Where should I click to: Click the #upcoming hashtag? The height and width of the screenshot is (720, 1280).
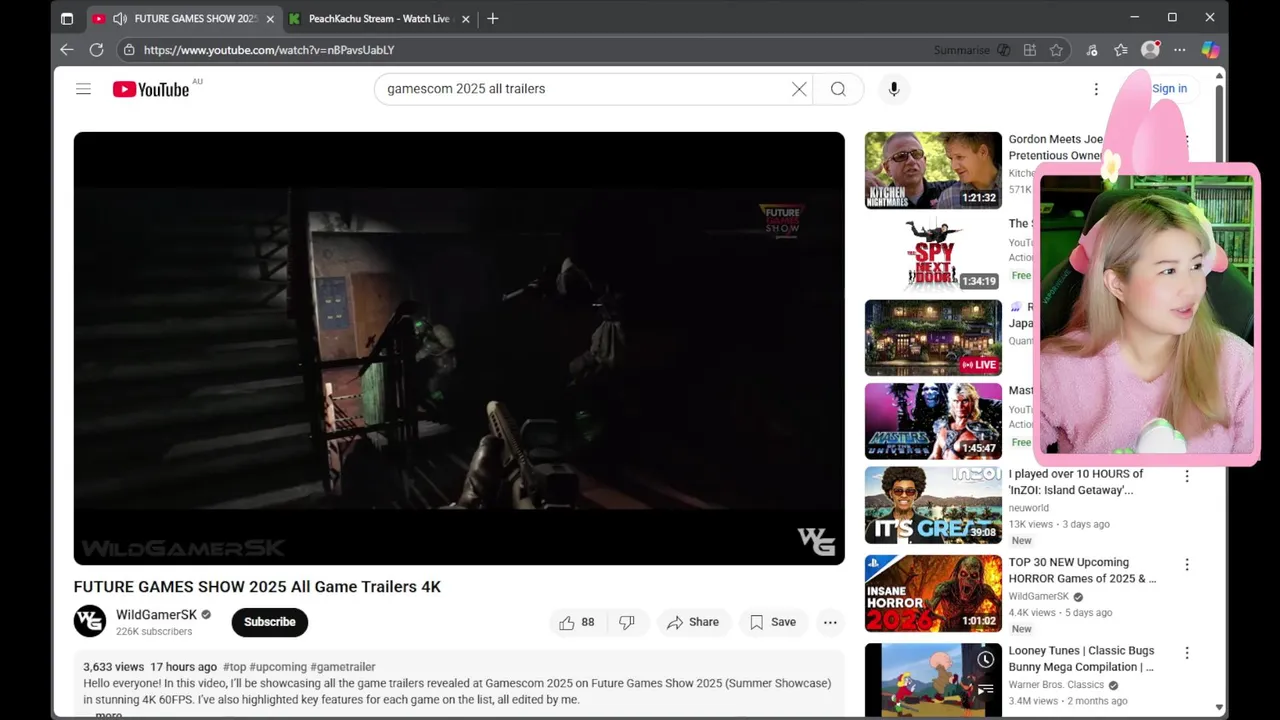click(278, 667)
